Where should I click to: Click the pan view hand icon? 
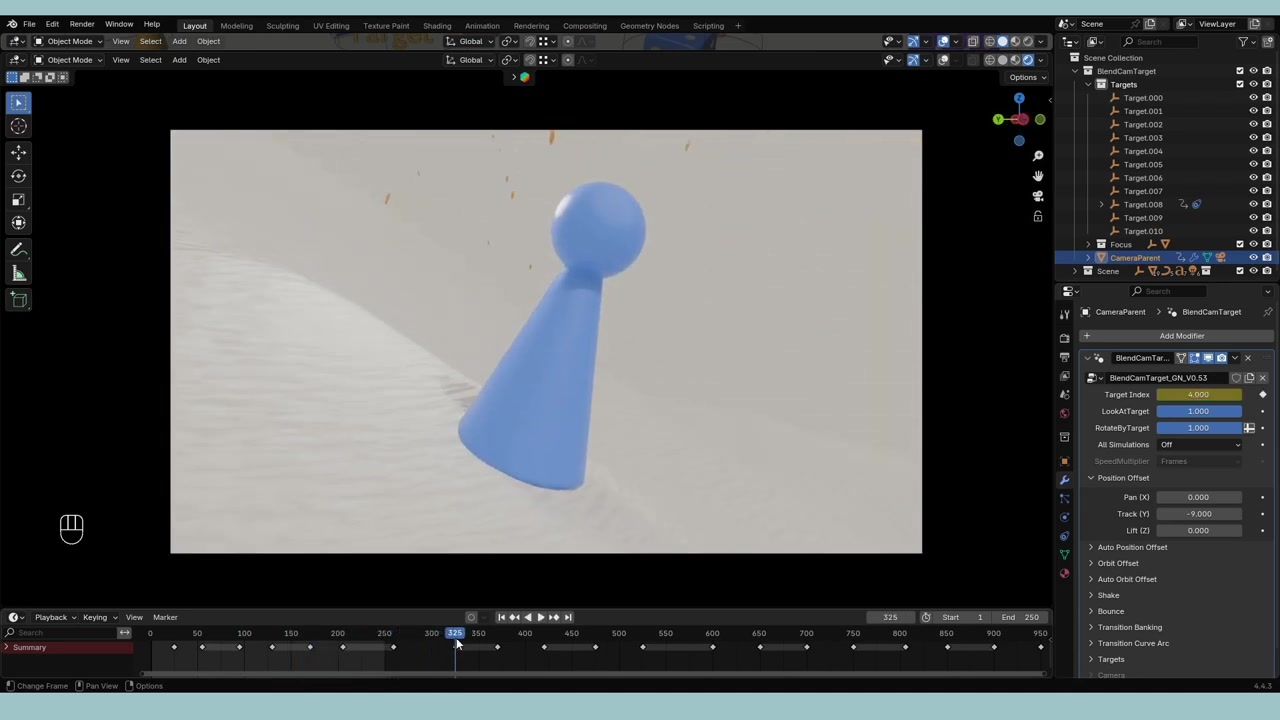1038,176
